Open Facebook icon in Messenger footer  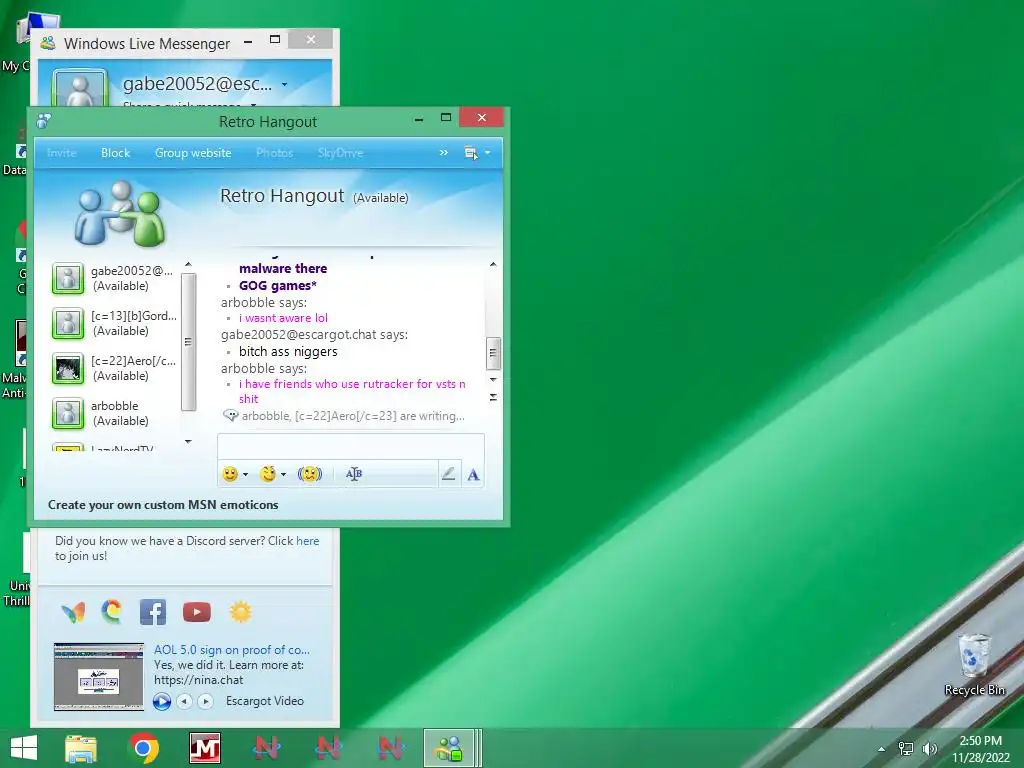coord(153,613)
